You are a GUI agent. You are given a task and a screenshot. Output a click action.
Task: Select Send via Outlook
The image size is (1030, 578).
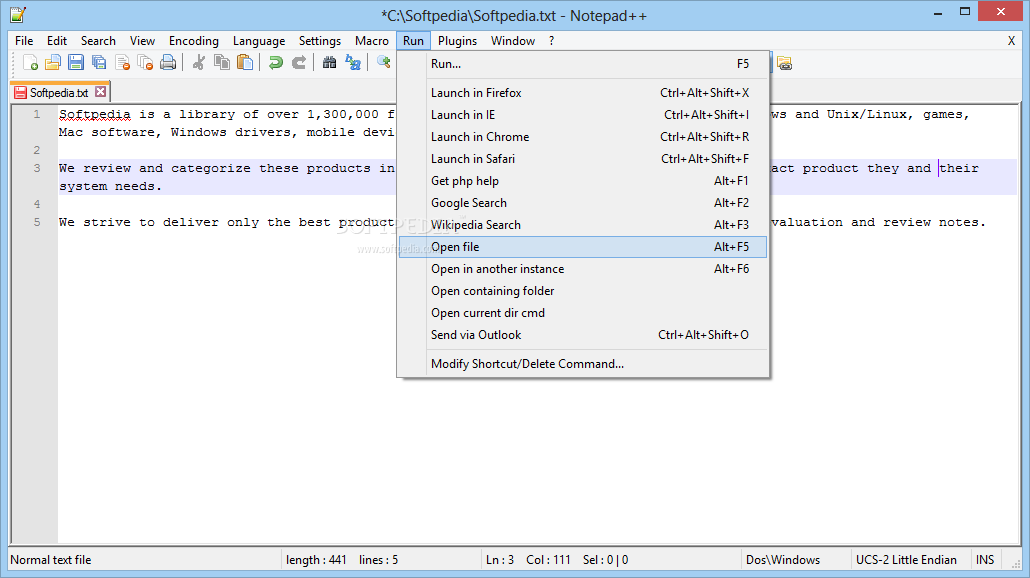[x=583, y=335]
